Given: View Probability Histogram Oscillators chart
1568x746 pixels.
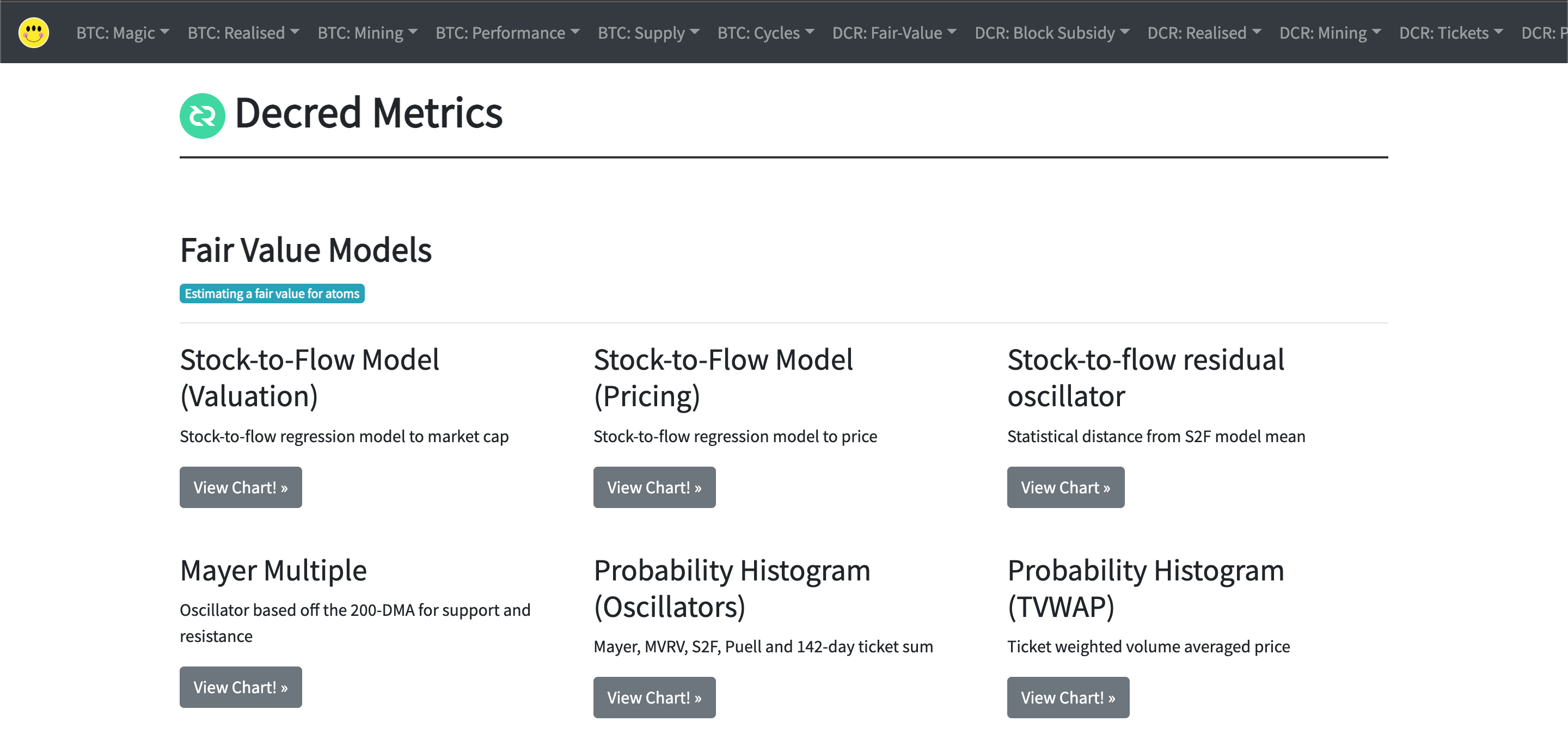Looking at the screenshot, I should click(655, 697).
